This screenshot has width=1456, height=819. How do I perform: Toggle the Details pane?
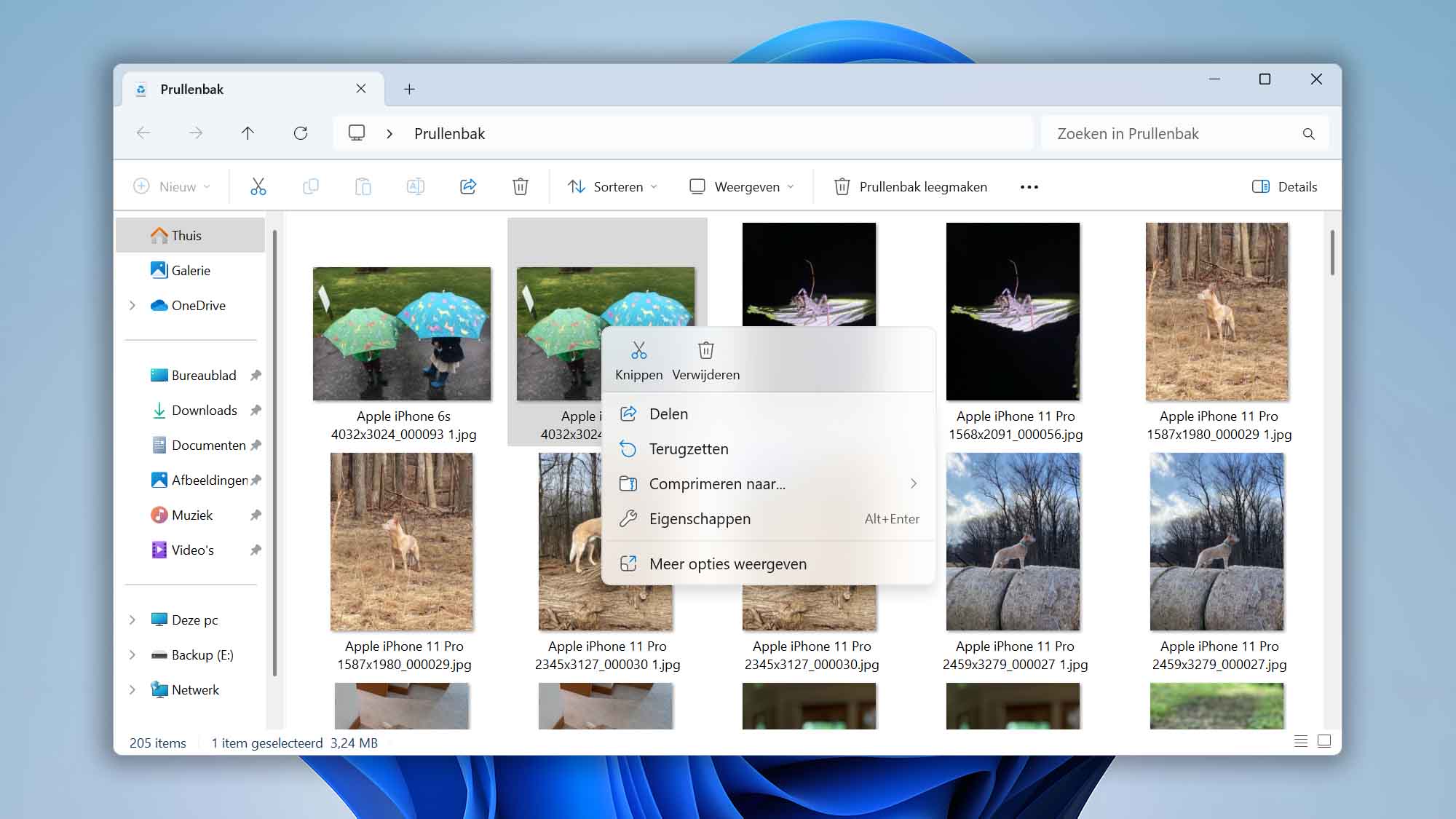1284,187
